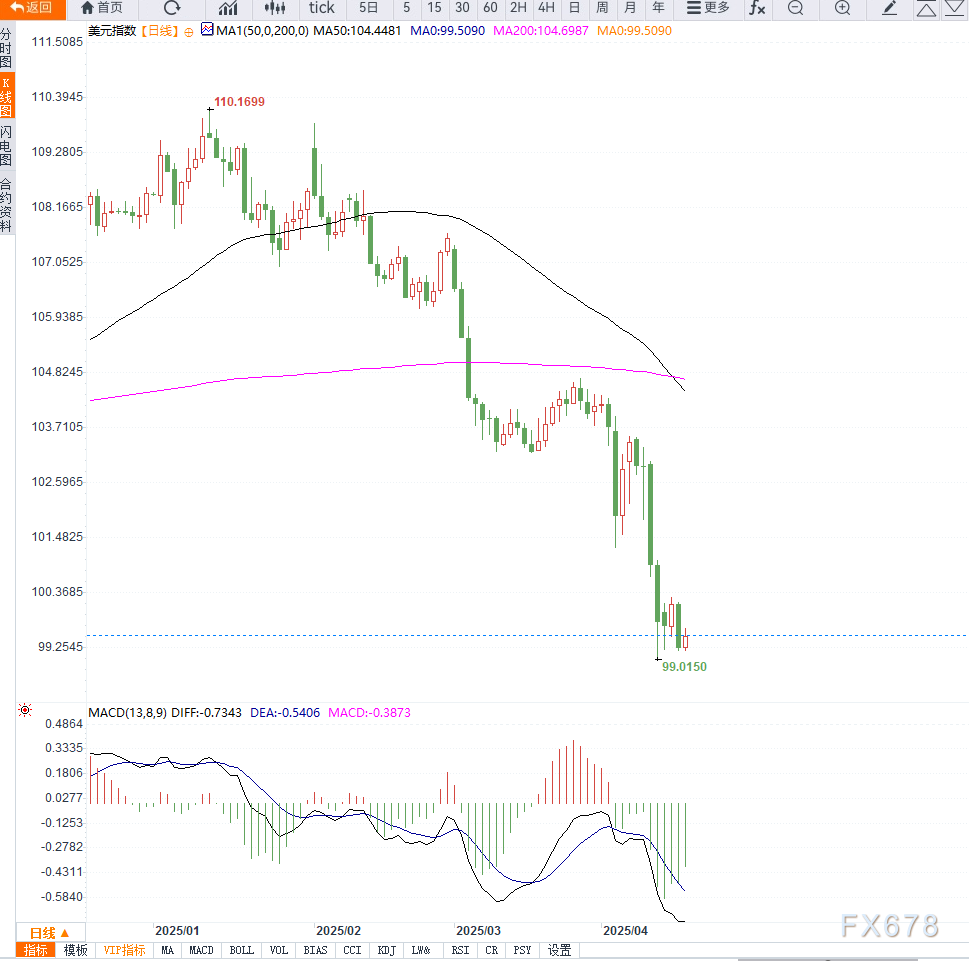Switch to the mountain area chart icon
The image size is (969, 961).
pos(228,8)
